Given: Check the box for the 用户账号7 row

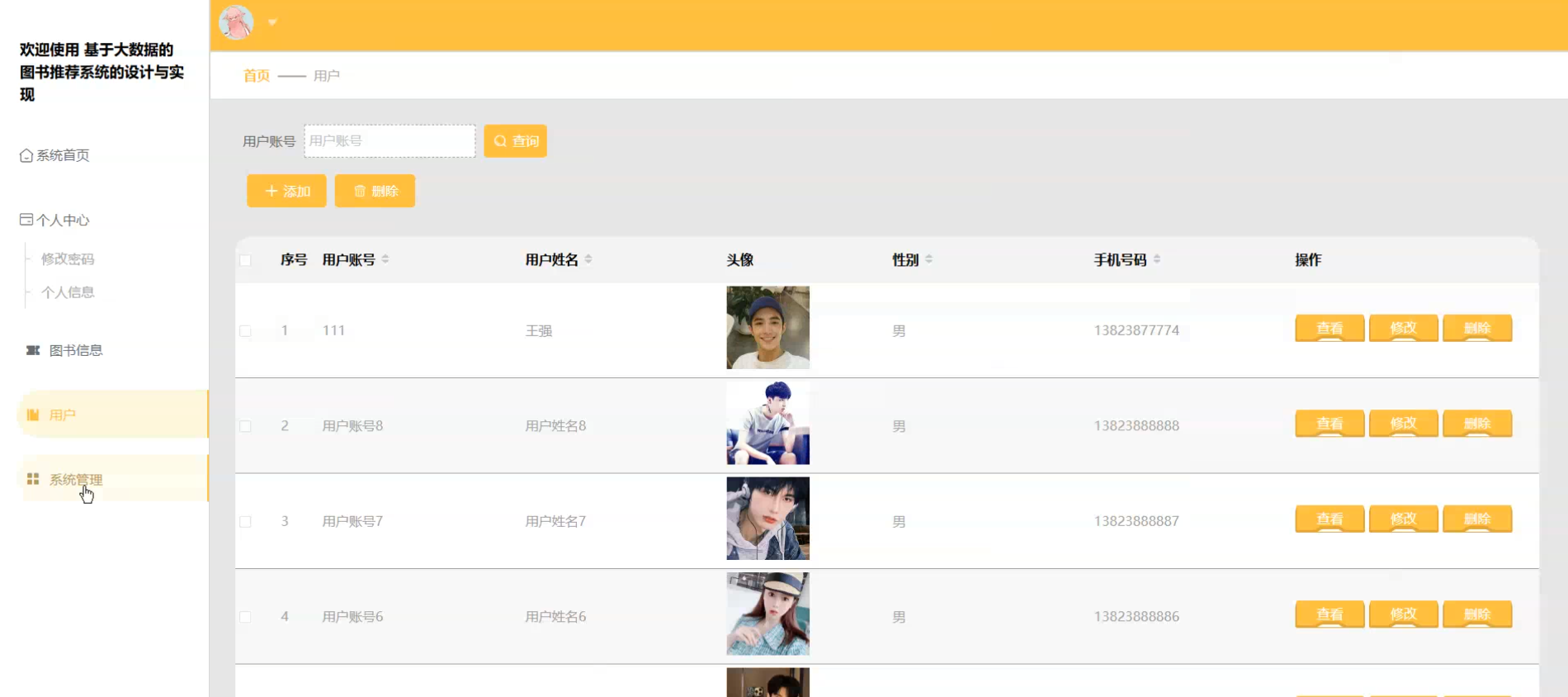Looking at the screenshot, I should pos(245,522).
